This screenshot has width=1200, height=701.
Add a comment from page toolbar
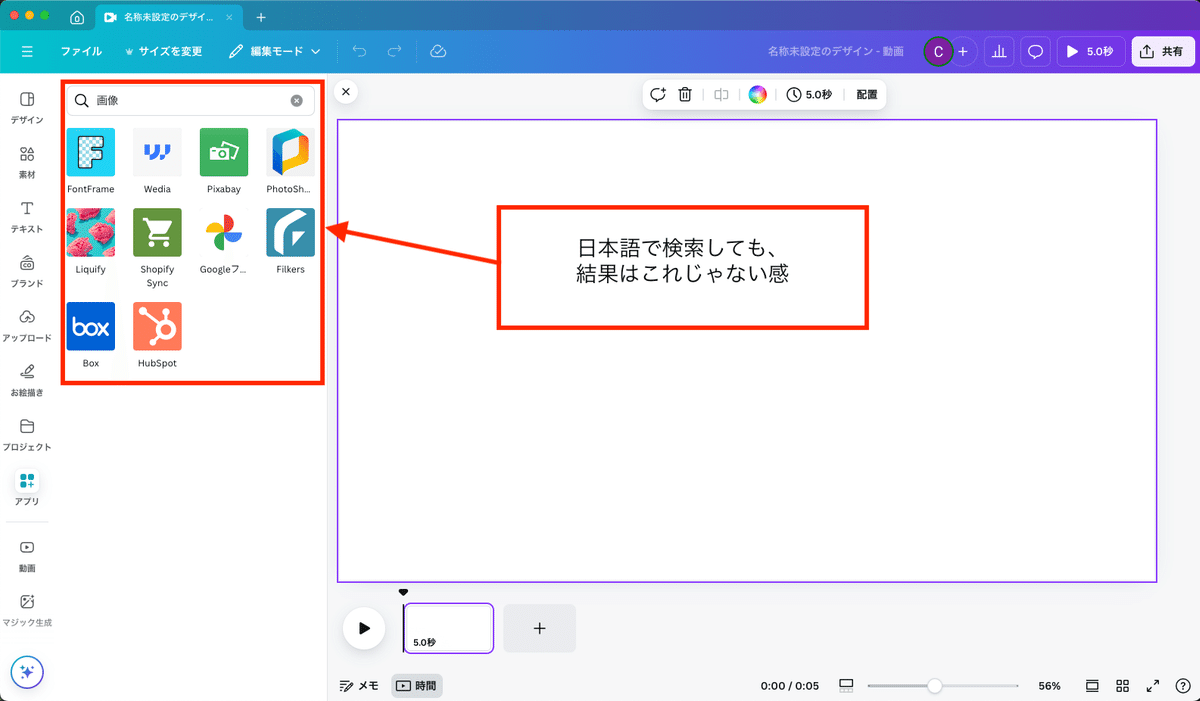pyautogui.click(x=658, y=95)
